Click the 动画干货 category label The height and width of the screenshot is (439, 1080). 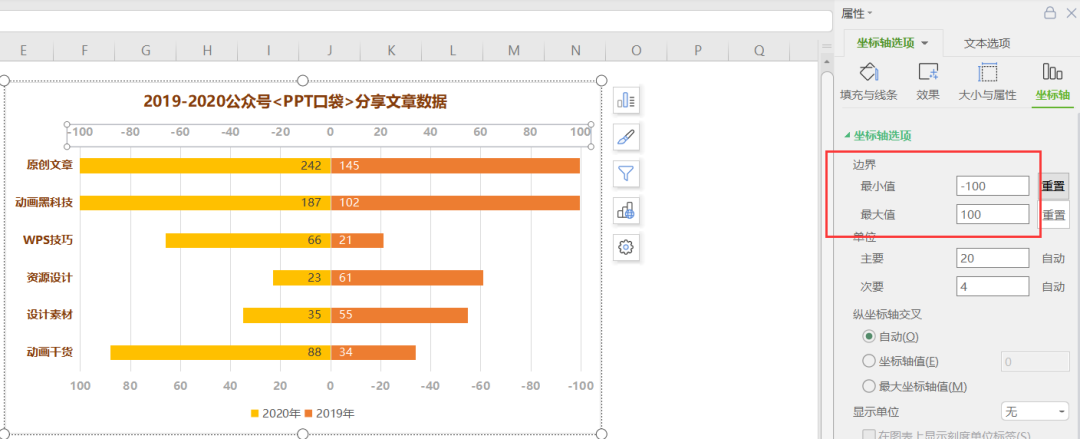click(x=50, y=352)
